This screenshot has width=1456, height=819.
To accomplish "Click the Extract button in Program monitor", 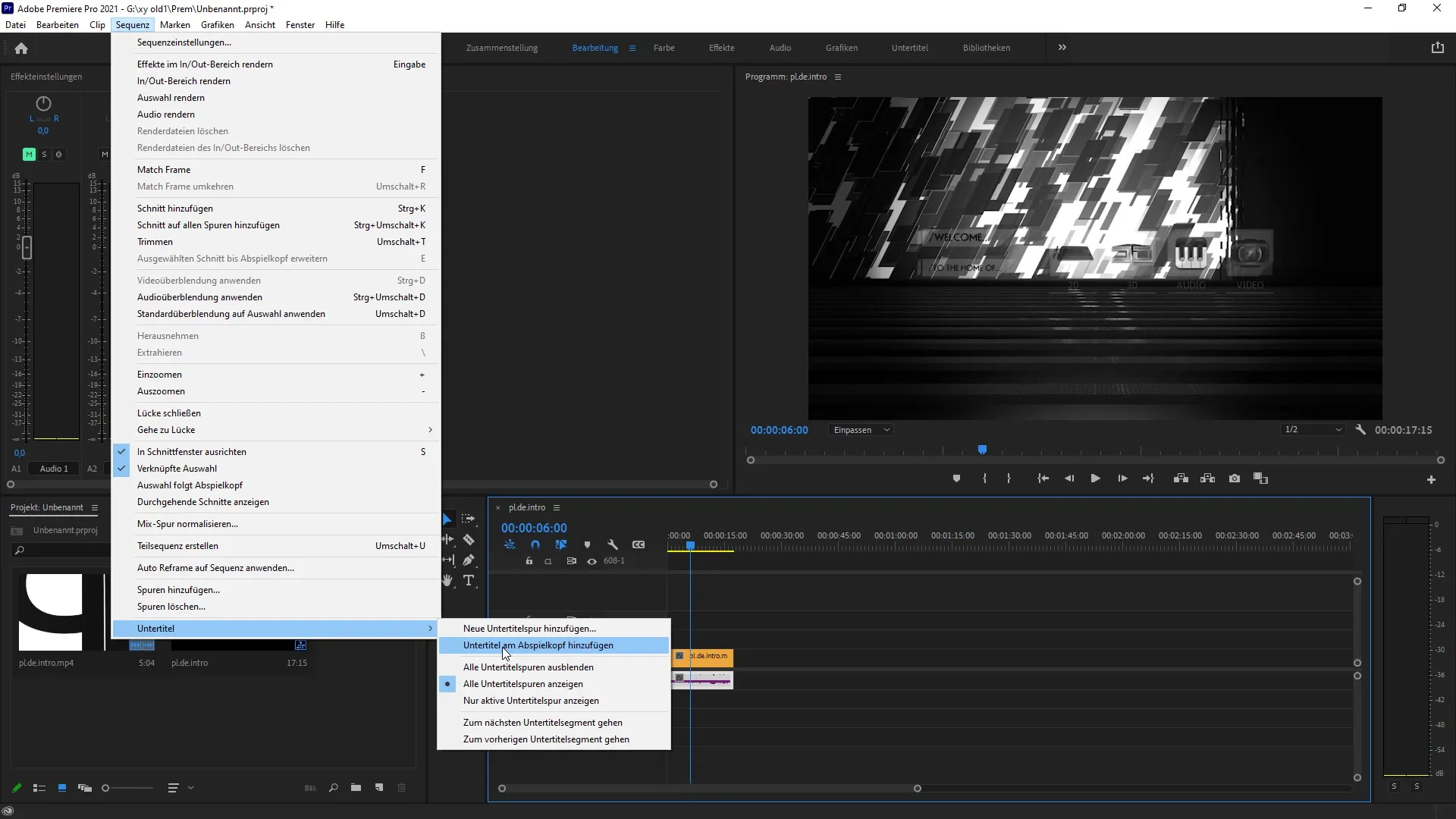I will click(1208, 479).
